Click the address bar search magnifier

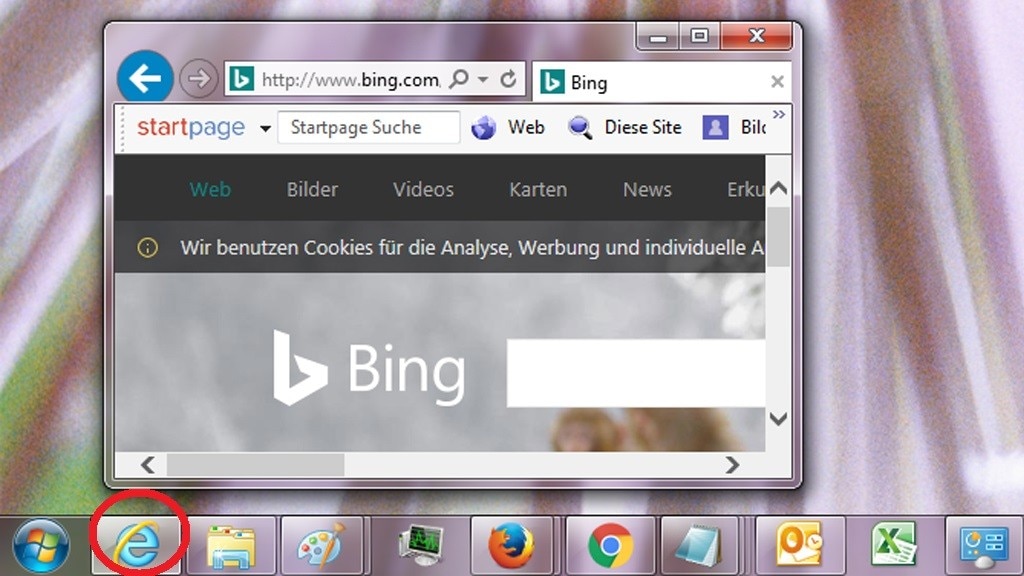point(459,79)
